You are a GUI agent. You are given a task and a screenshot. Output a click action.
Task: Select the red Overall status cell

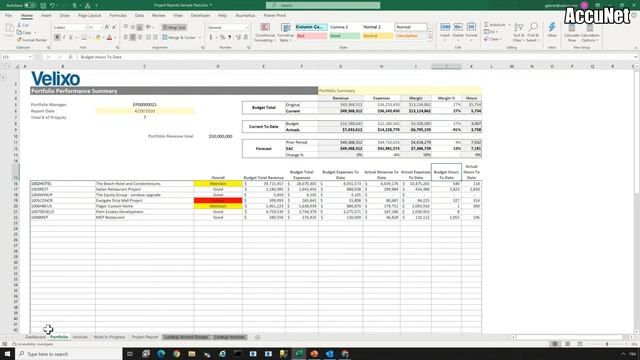coord(218,200)
